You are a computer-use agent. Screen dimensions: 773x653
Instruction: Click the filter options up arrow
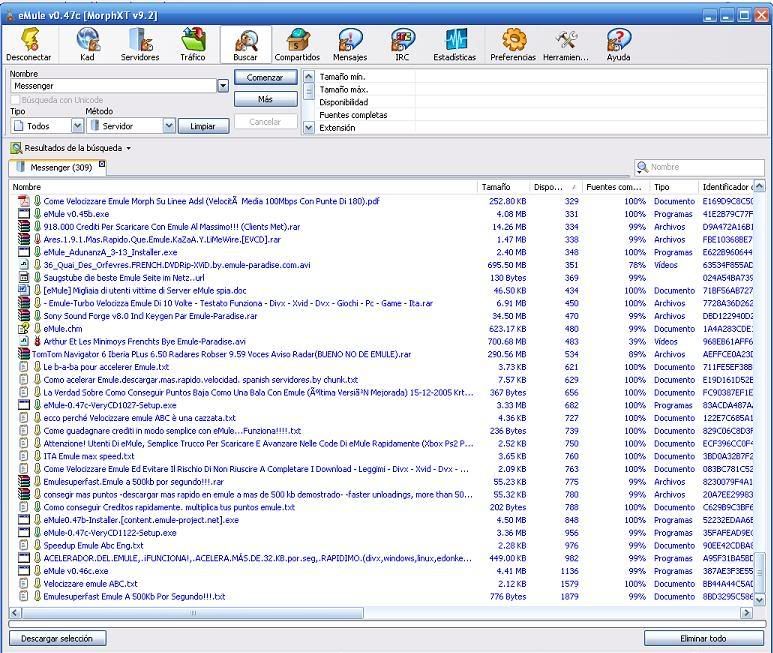[309, 76]
